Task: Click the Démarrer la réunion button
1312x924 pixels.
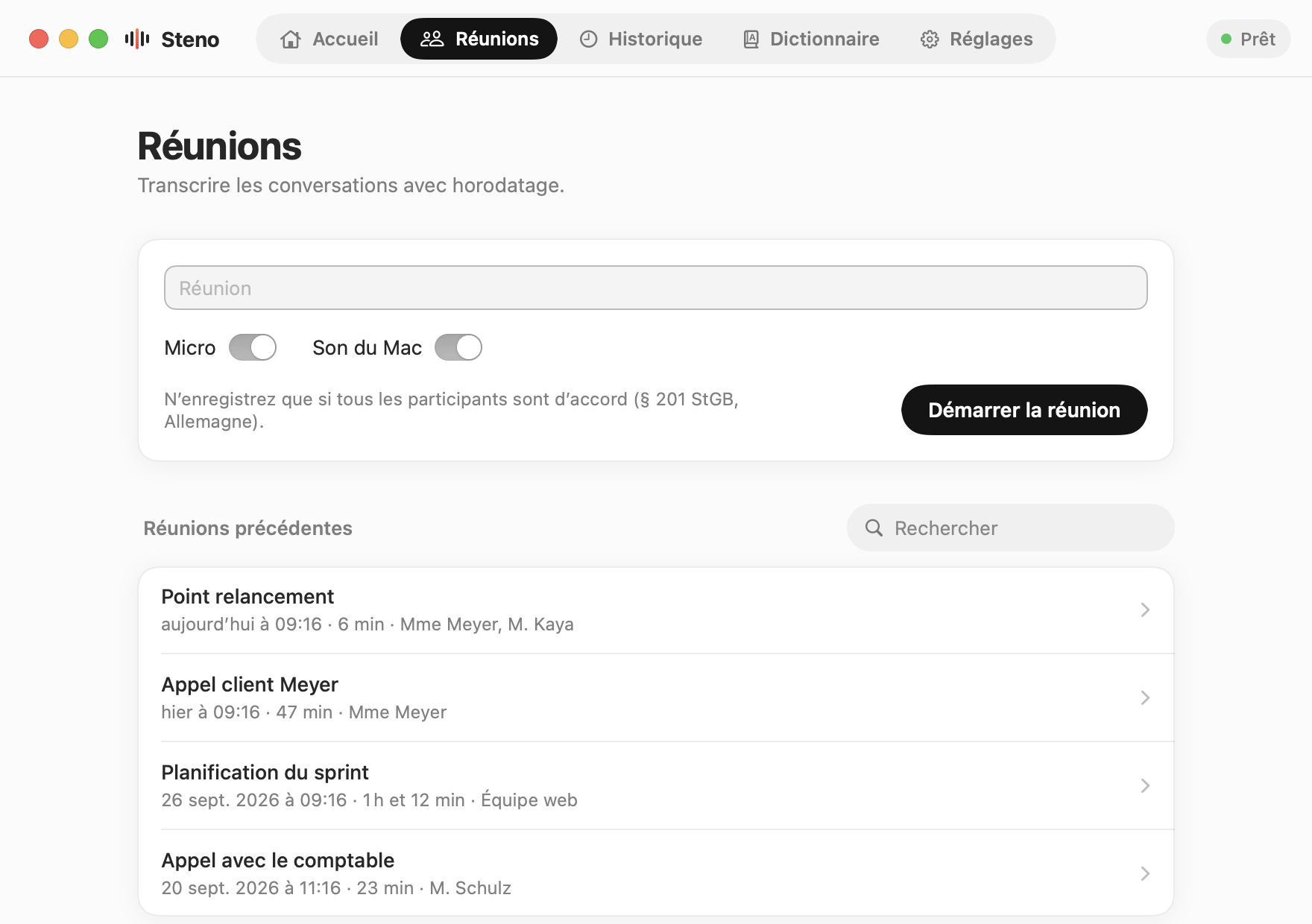Action: pyautogui.click(x=1024, y=410)
